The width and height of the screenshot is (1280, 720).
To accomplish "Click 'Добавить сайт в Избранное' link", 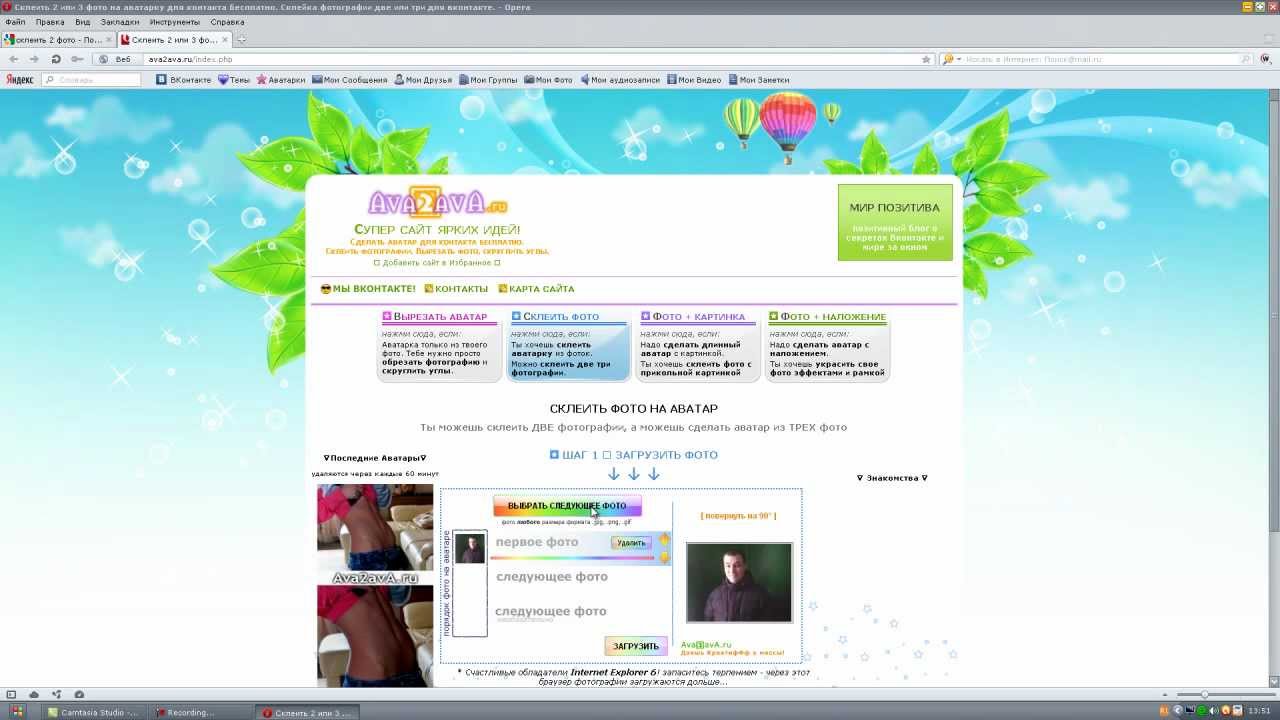I will coord(437,263).
